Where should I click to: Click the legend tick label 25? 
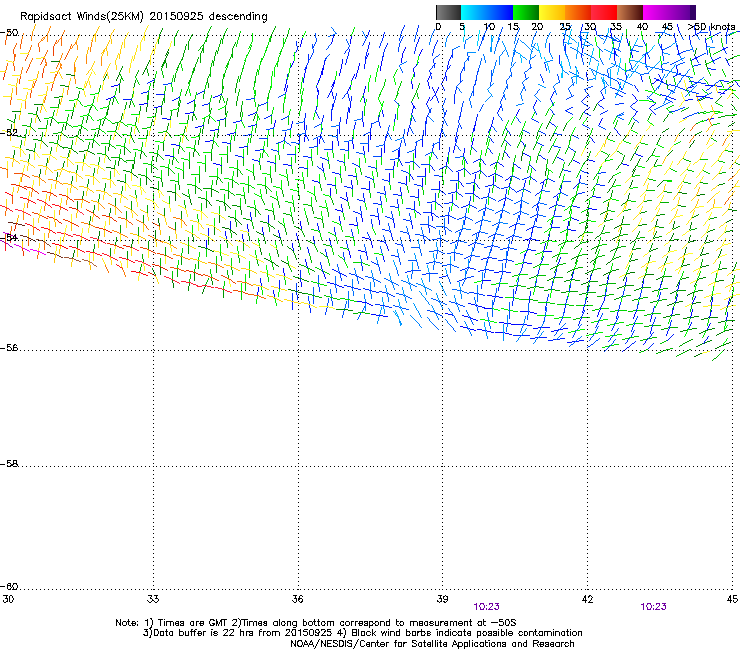(565, 27)
